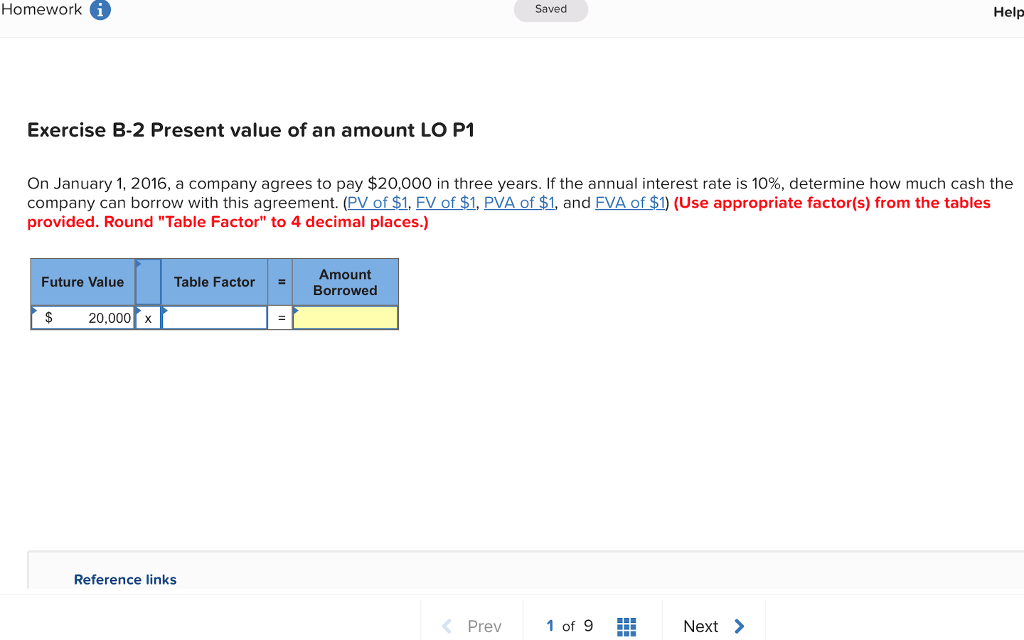Open the Help menu
The image size is (1024, 640).
point(1007,12)
